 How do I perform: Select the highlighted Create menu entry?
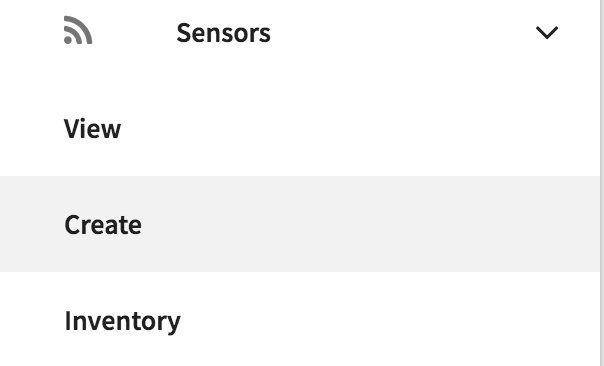(x=300, y=224)
